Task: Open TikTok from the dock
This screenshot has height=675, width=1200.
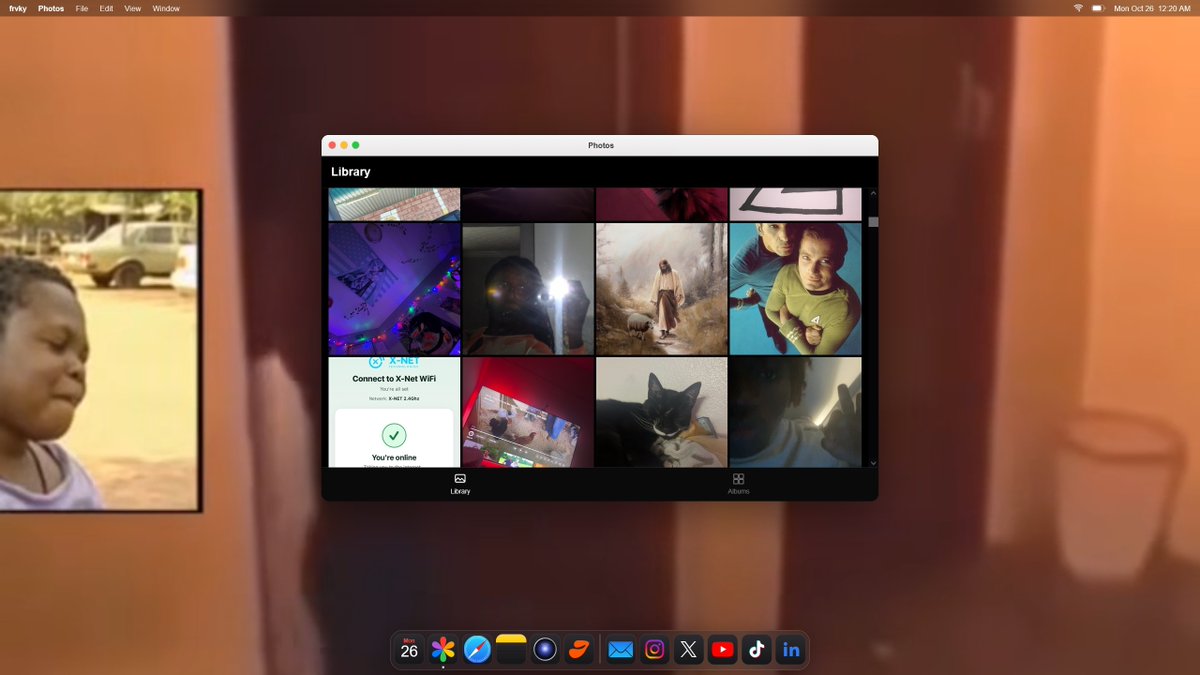Action: pos(756,650)
